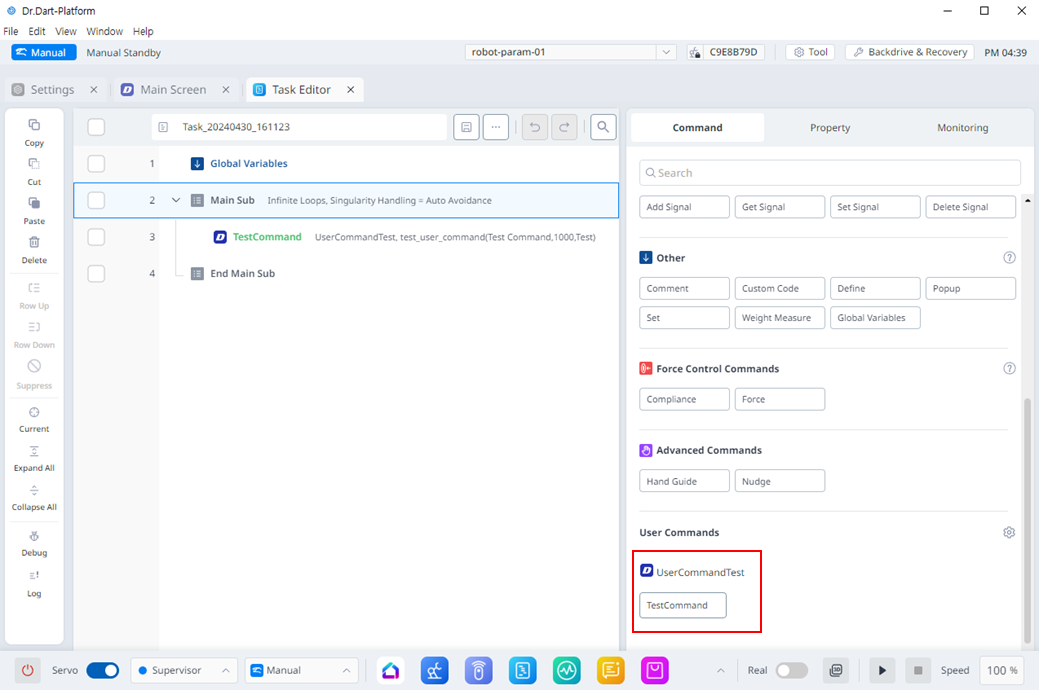1039x690 pixels.
Task: Open the yellow message module icon
Action: (610, 671)
